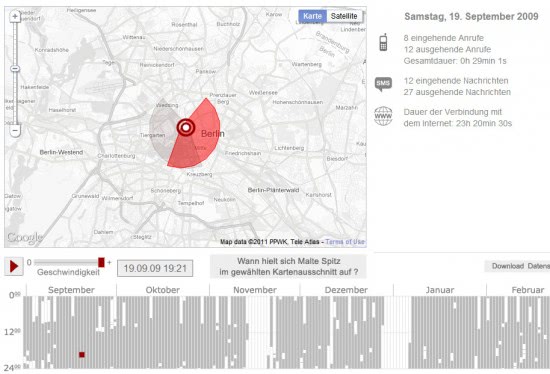The height and width of the screenshot is (374, 550).
Task: Click the Google logo on the map
Action: [x=25, y=238]
